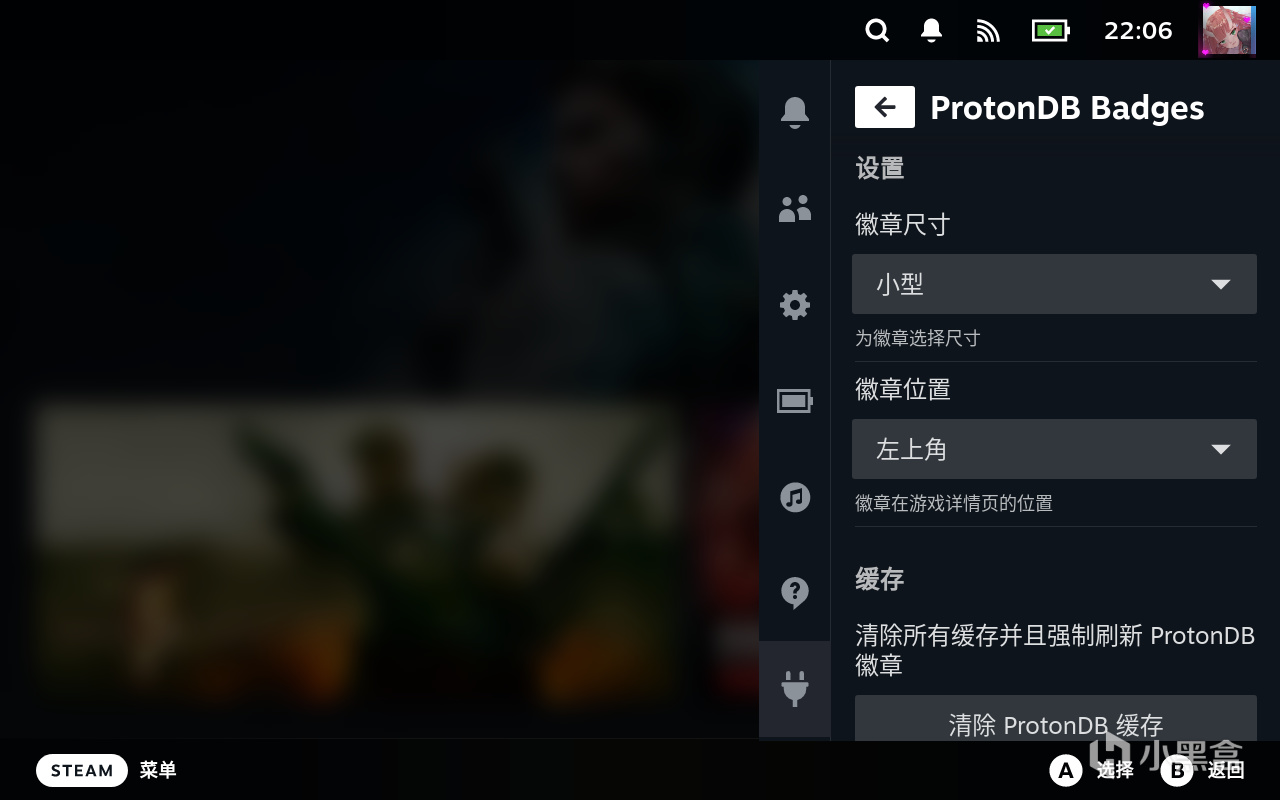The height and width of the screenshot is (800, 1280).
Task: Open the soundtracks music note tab
Action: point(795,497)
